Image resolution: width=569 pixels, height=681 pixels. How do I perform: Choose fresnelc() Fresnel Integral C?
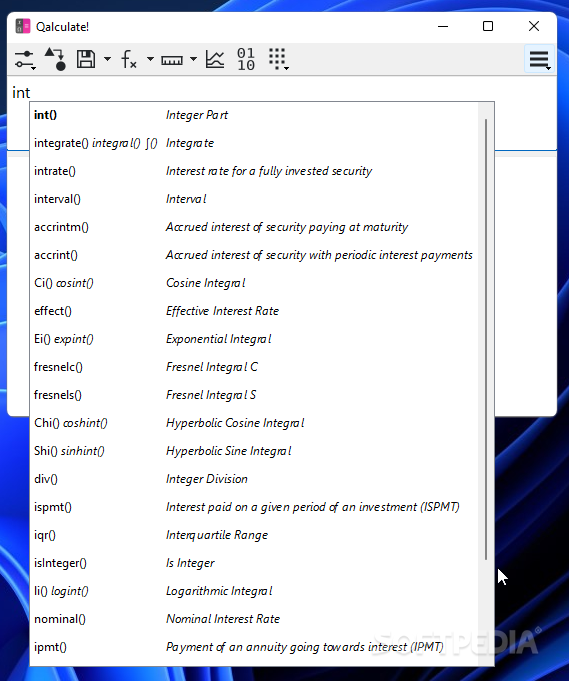[256, 367]
